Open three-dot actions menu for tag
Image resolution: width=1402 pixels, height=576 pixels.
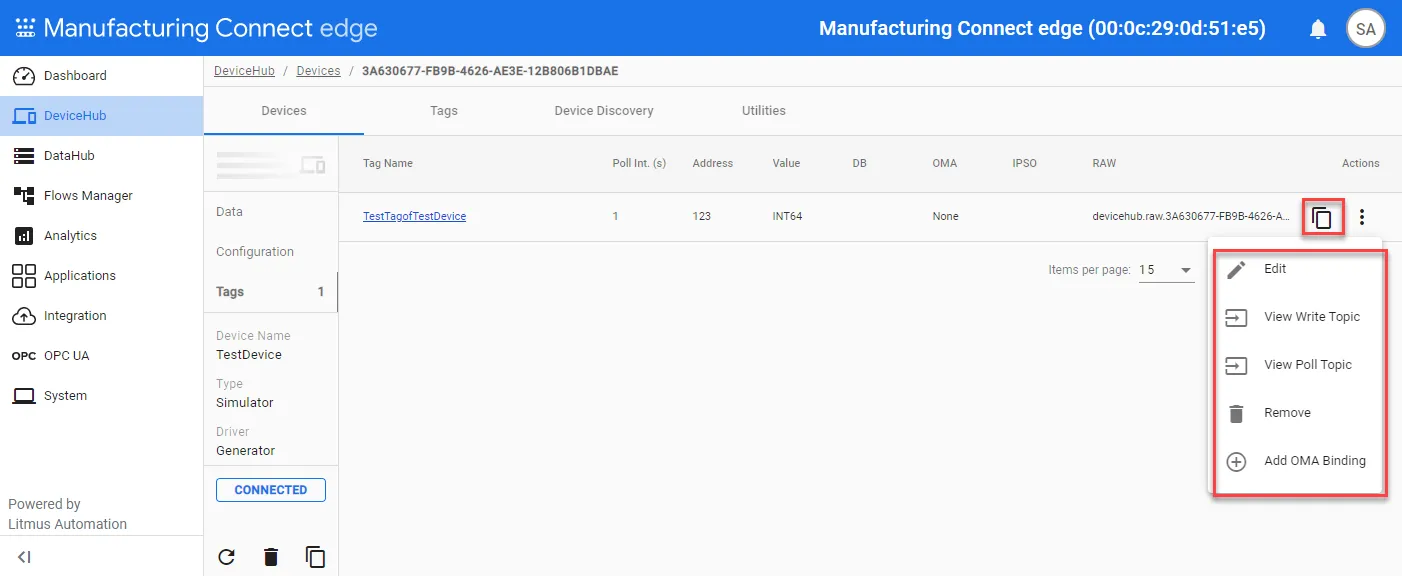pyautogui.click(x=1362, y=217)
